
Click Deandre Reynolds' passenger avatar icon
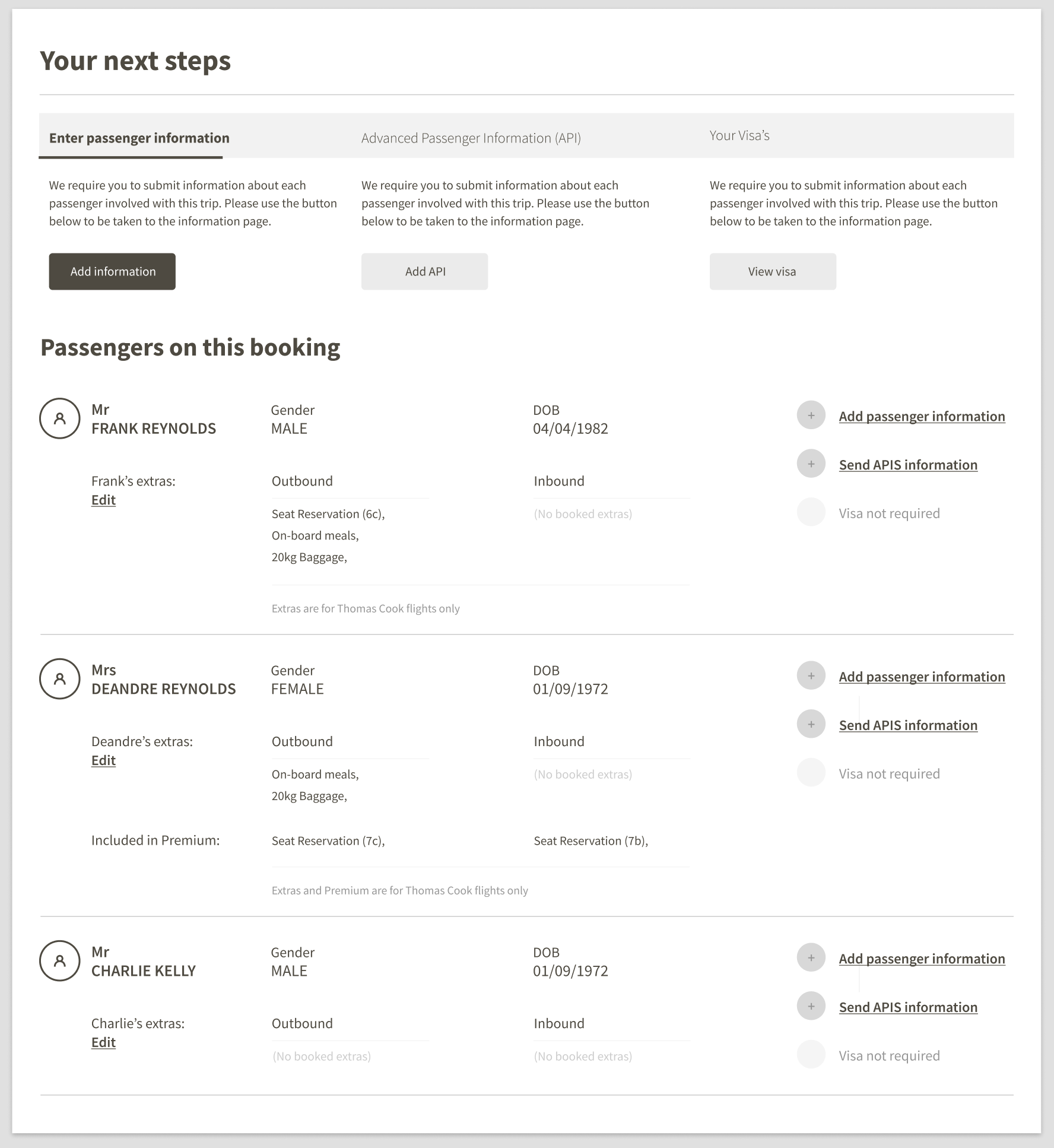point(59,679)
